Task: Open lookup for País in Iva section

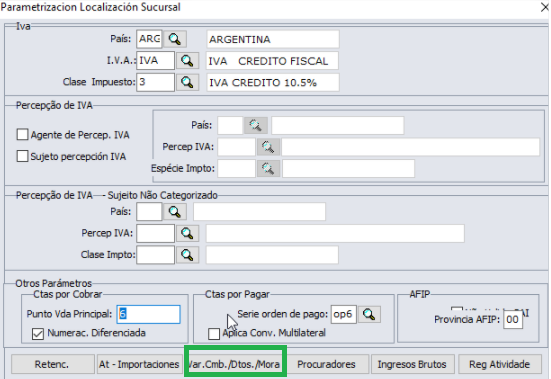Action: coord(175,39)
